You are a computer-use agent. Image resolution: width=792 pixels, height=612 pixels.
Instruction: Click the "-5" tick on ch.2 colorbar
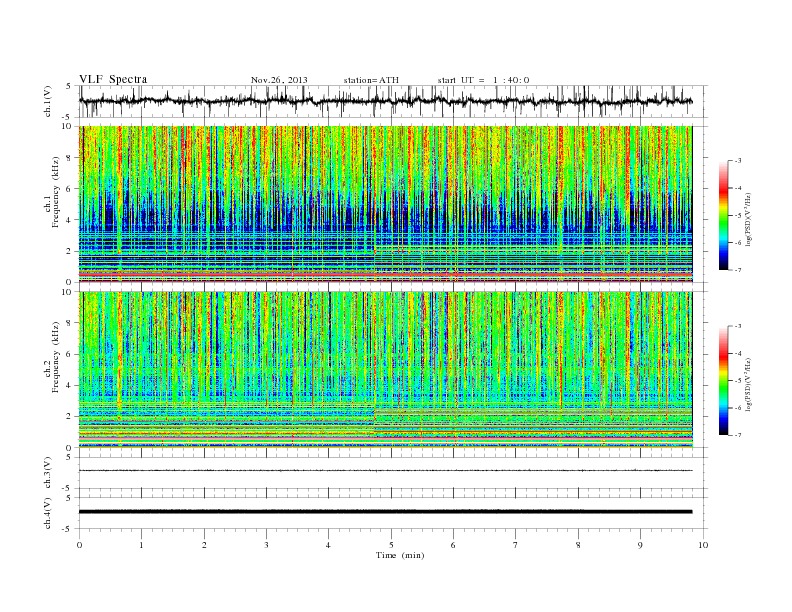pos(737,381)
